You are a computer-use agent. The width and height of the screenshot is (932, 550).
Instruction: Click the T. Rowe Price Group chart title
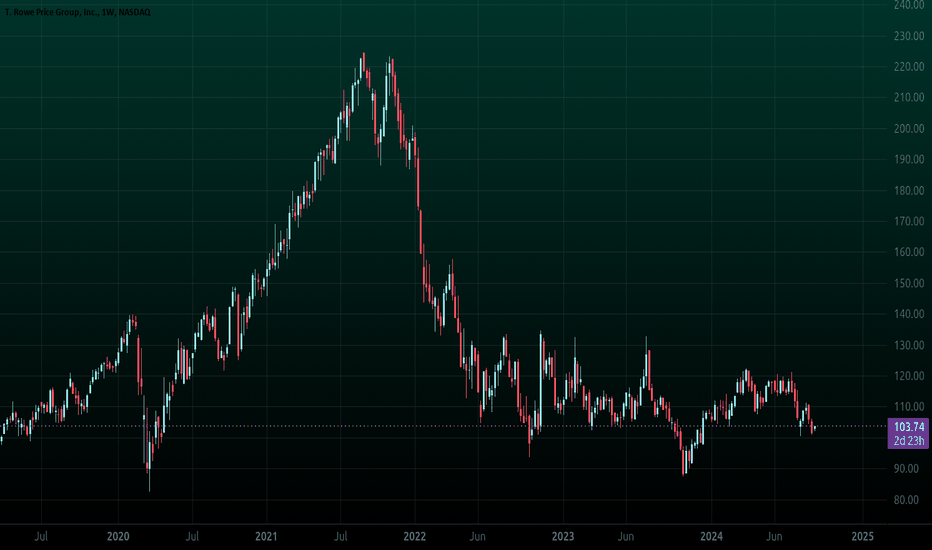coord(77,12)
